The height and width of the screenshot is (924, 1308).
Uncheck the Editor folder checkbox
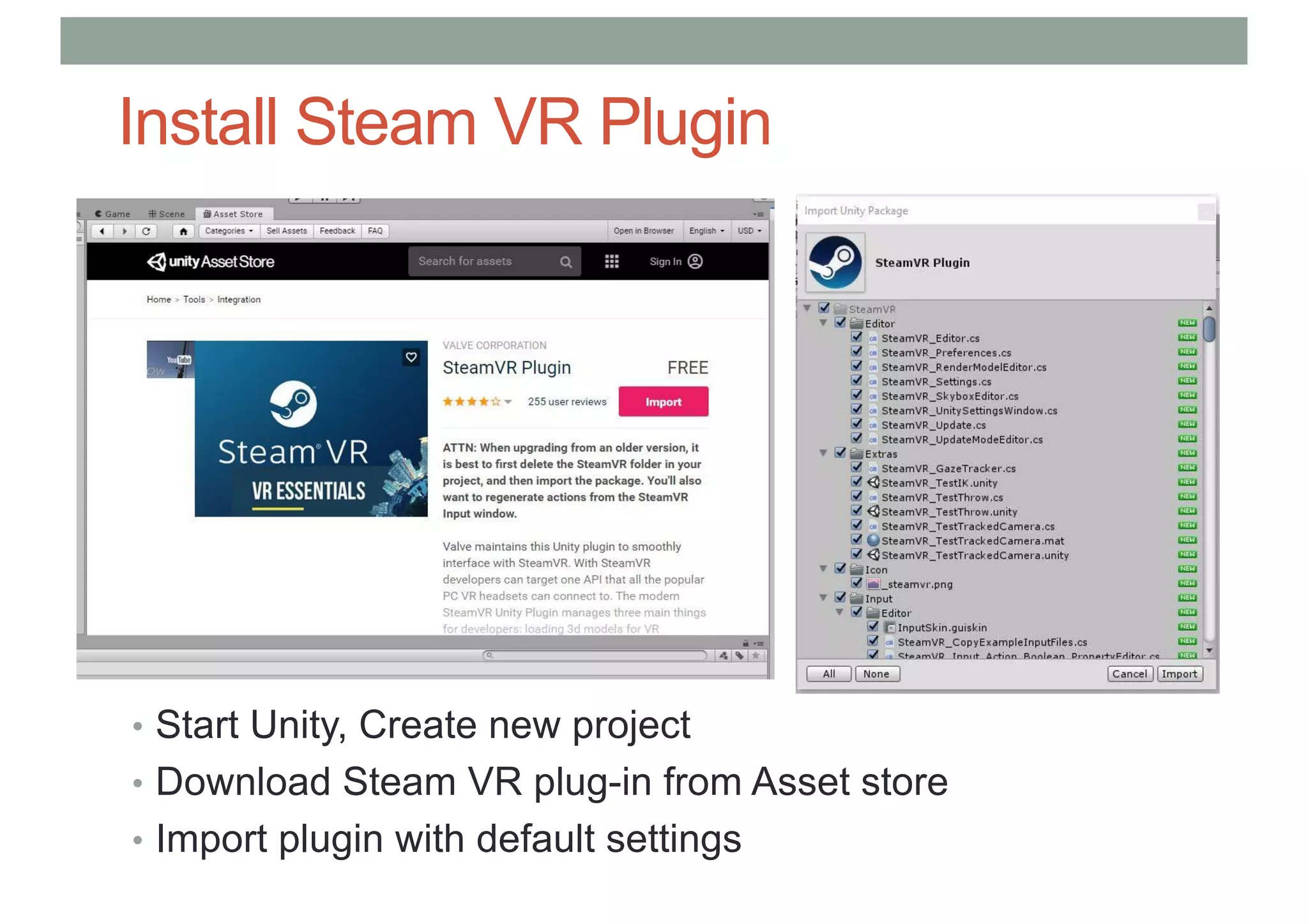tap(840, 322)
